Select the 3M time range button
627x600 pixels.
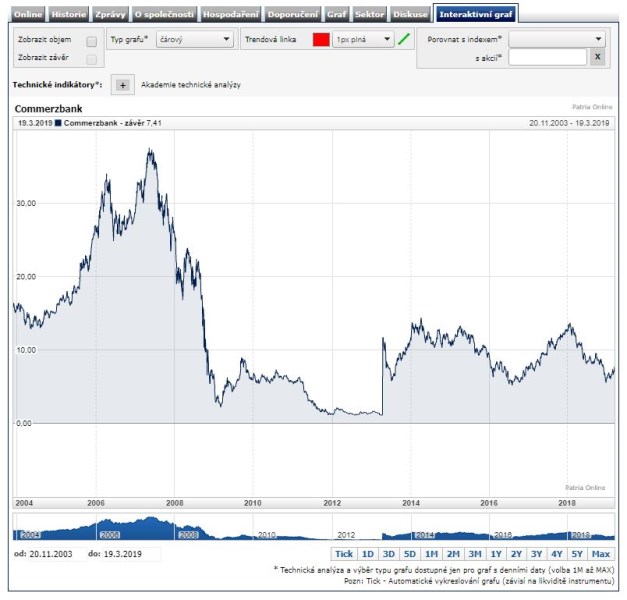click(475, 553)
